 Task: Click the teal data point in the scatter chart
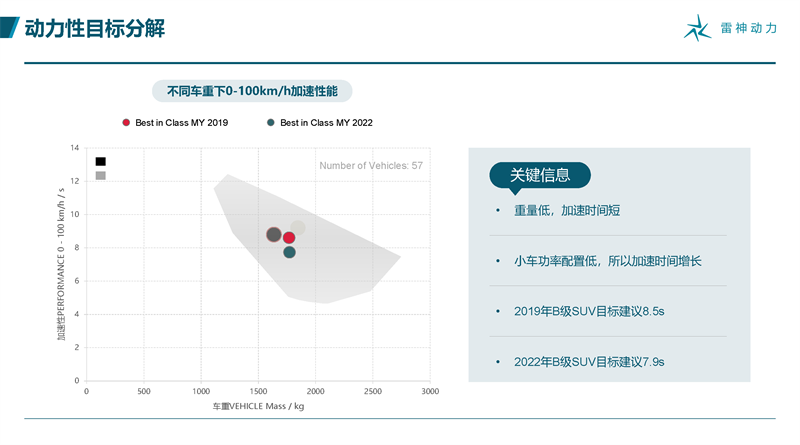click(x=289, y=252)
